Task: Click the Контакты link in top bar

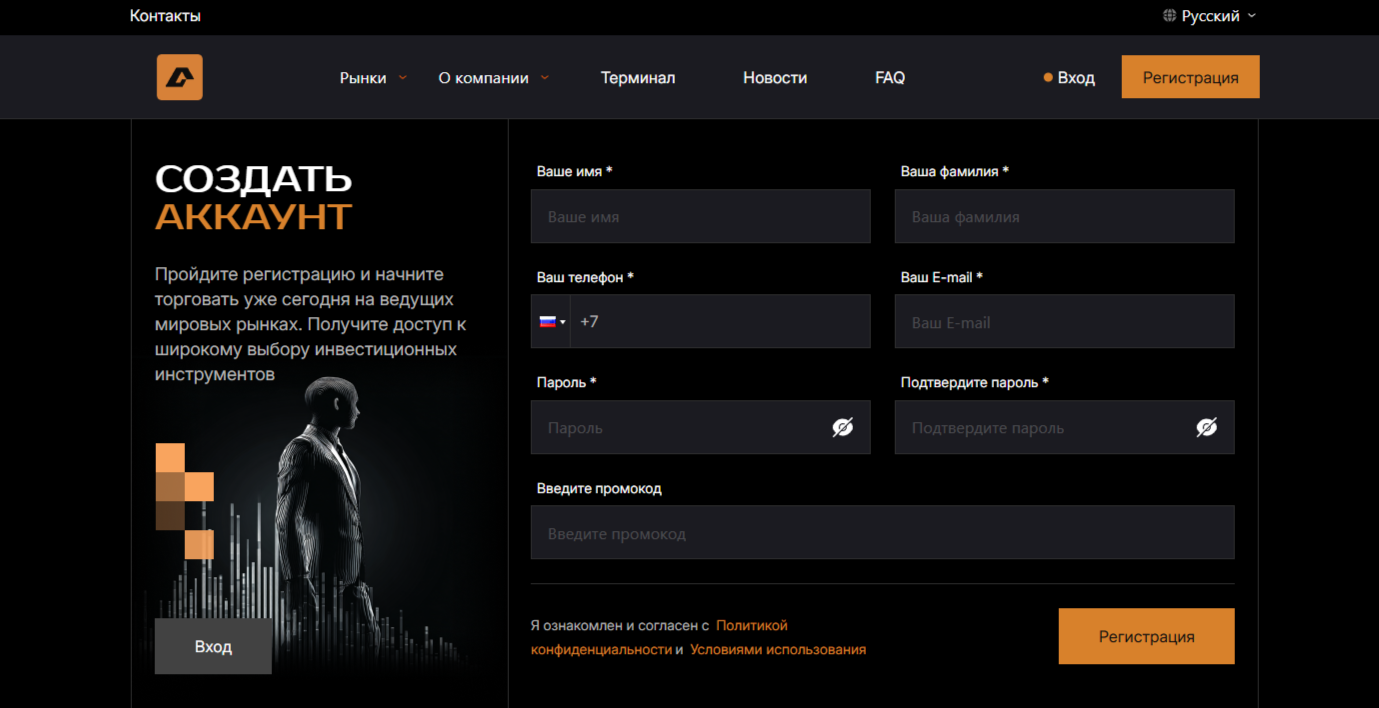Action: 165,16
